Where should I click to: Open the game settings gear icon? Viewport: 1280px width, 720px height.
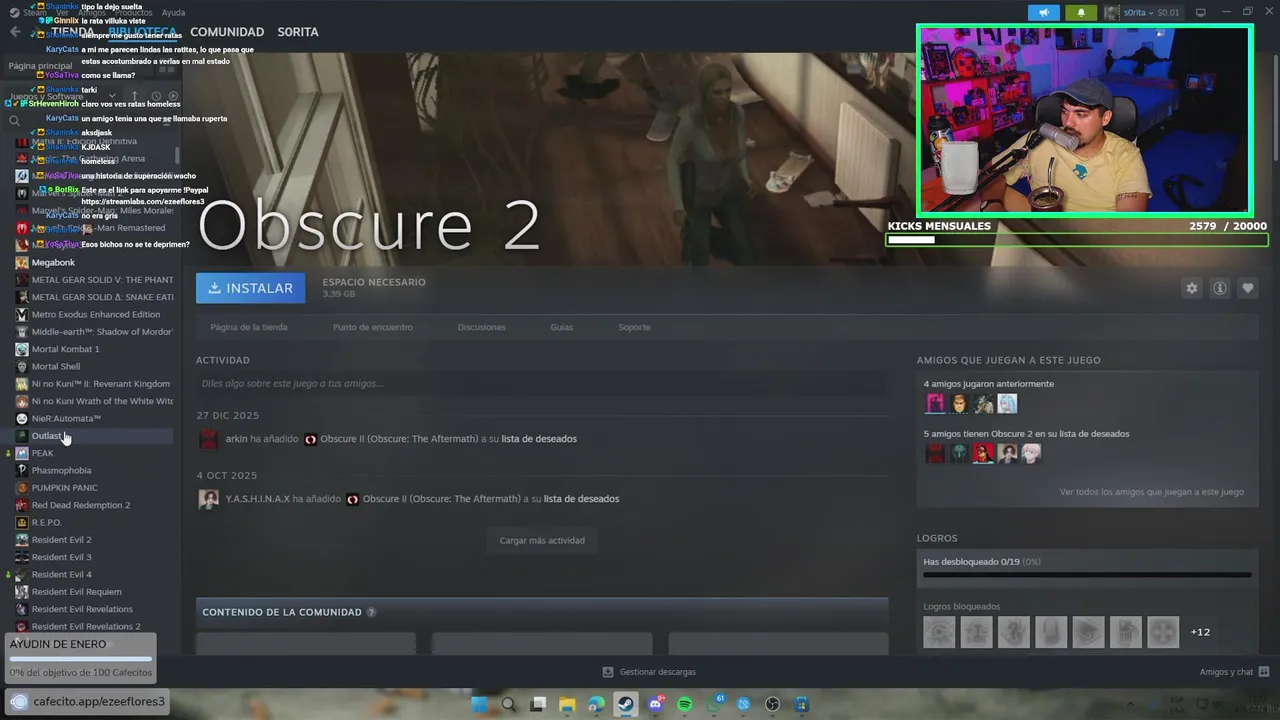tap(1191, 288)
